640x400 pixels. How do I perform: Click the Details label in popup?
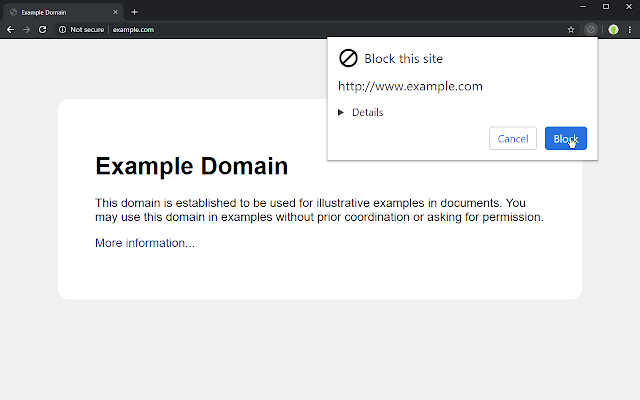coord(367,112)
